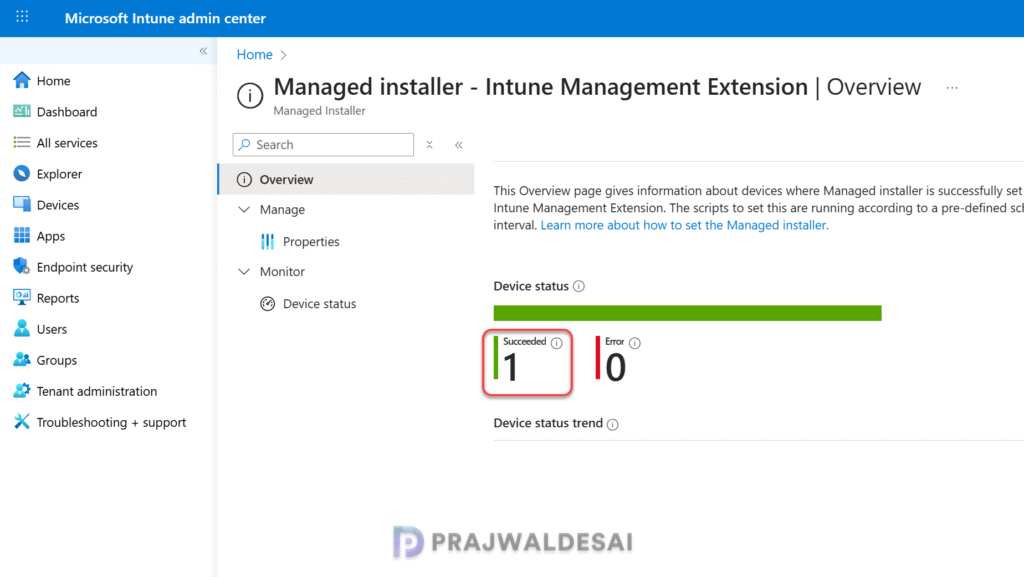Go to All services

67,143
